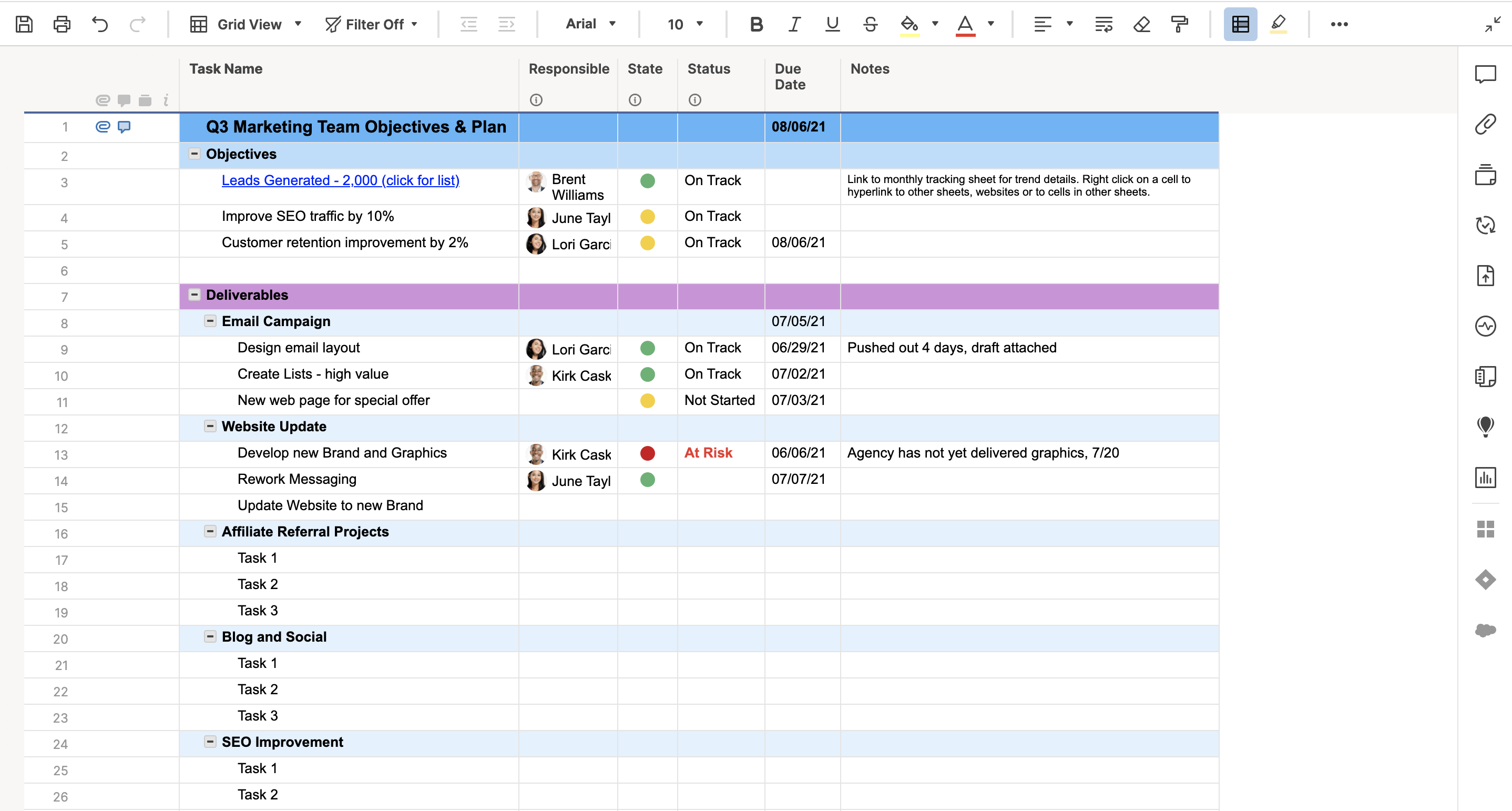Toggle italic formatting
This screenshot has height=811, width=1512.
[794, 24]
